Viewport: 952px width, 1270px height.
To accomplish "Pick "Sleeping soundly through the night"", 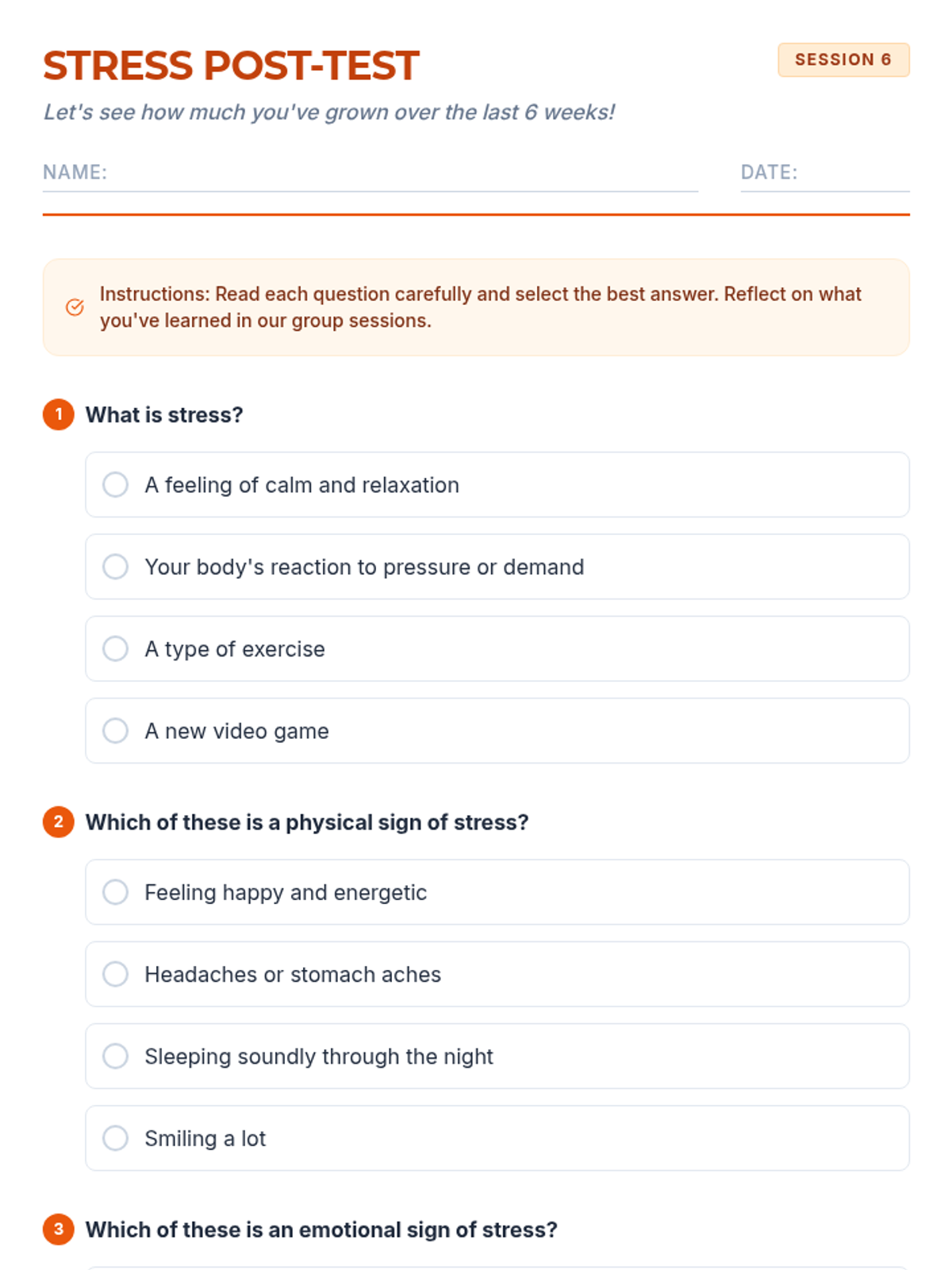I will tap(116, 1056).
